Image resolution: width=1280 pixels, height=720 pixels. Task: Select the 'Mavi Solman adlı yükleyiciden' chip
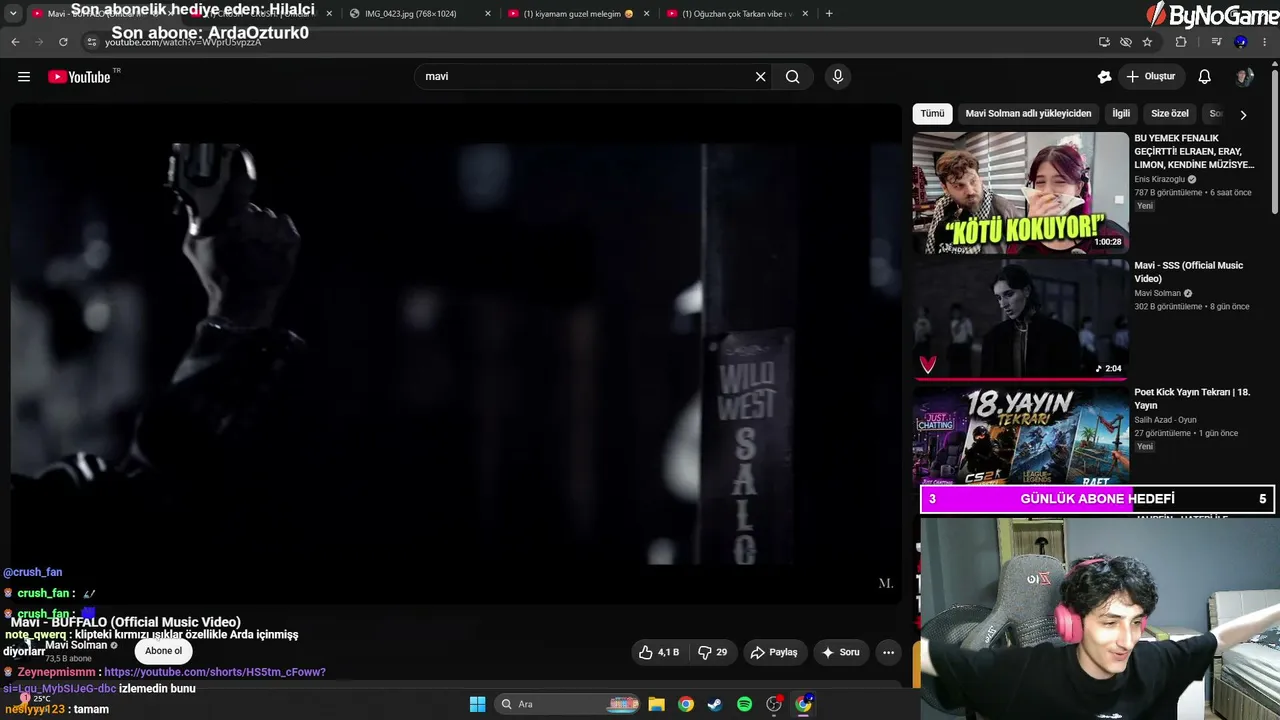point(1028,114)
